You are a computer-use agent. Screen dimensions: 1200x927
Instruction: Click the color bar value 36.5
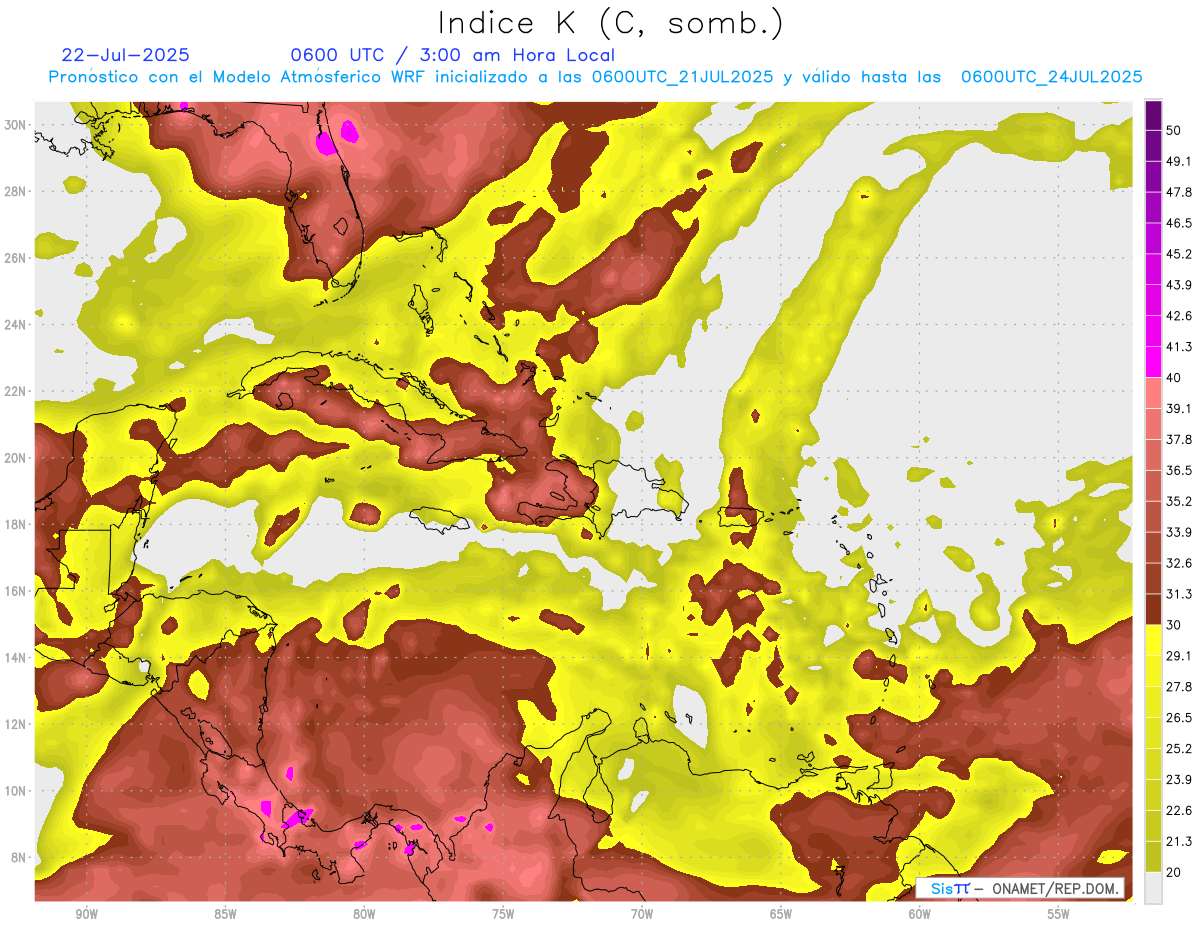point(1179,470)
